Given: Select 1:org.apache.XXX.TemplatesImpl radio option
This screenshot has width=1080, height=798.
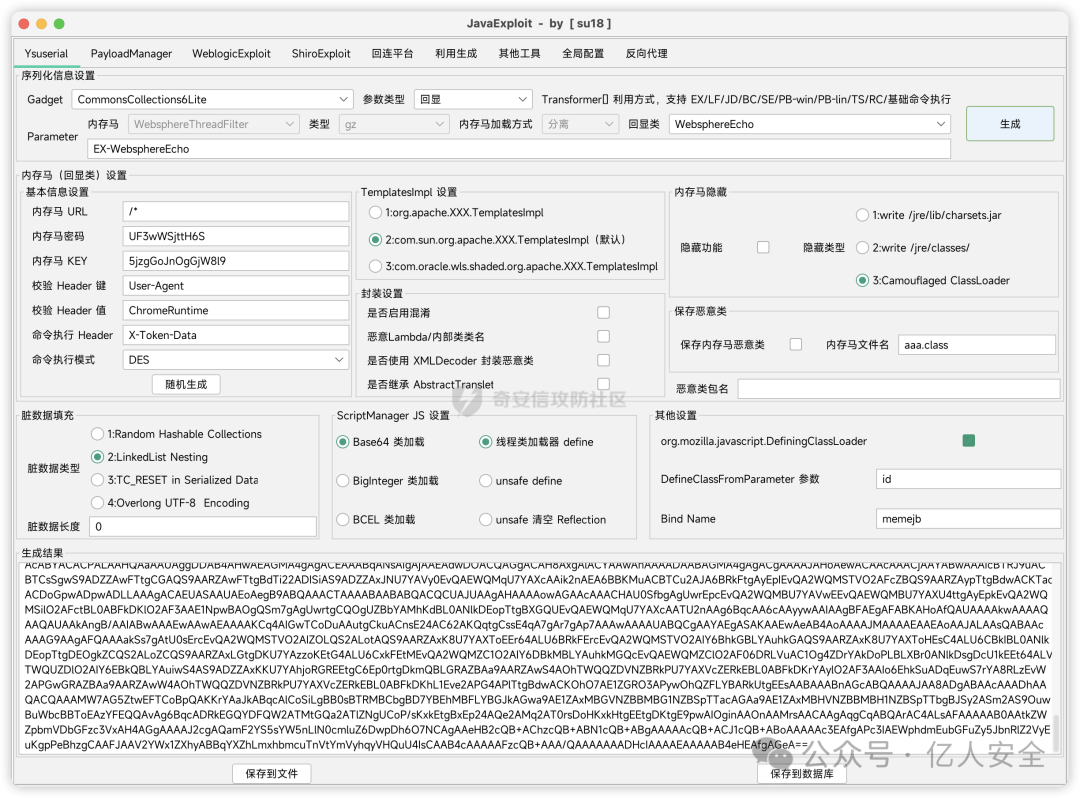Looking at the screenshot, I should pyautogui.click(x=376, y=213).
